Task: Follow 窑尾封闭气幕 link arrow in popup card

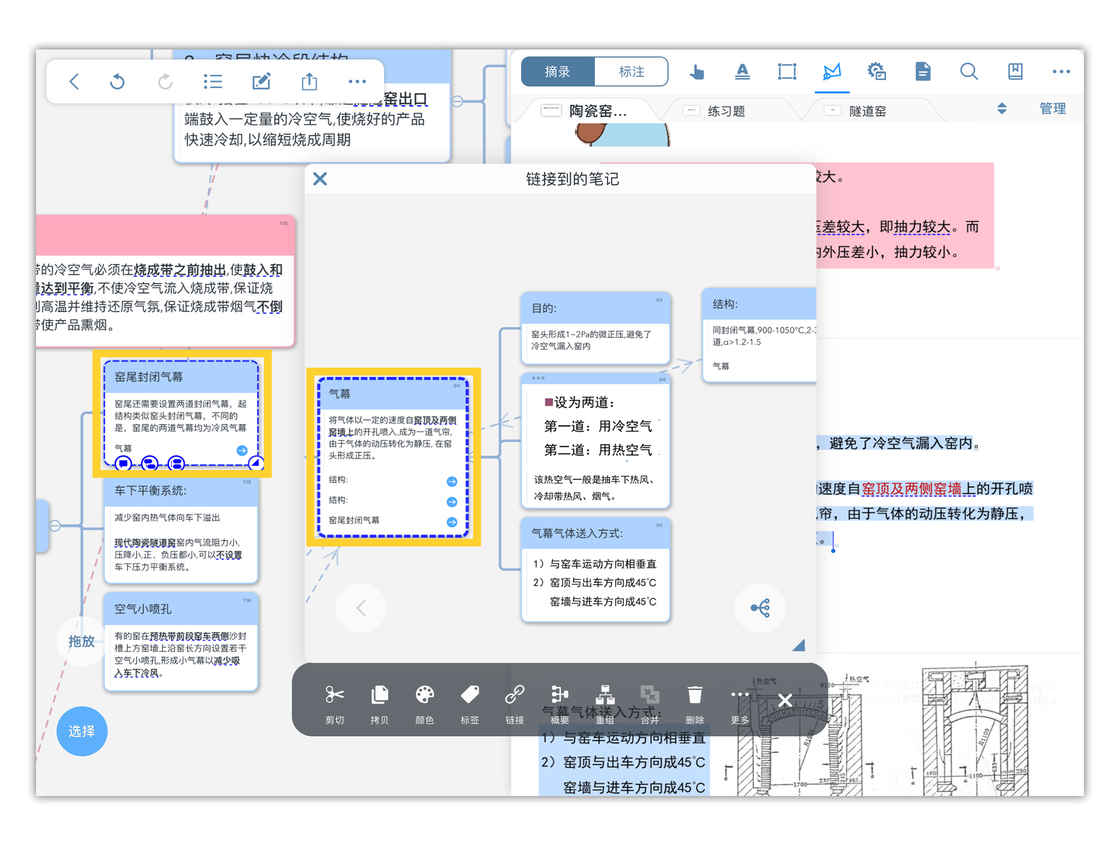Action: point(451,522)
